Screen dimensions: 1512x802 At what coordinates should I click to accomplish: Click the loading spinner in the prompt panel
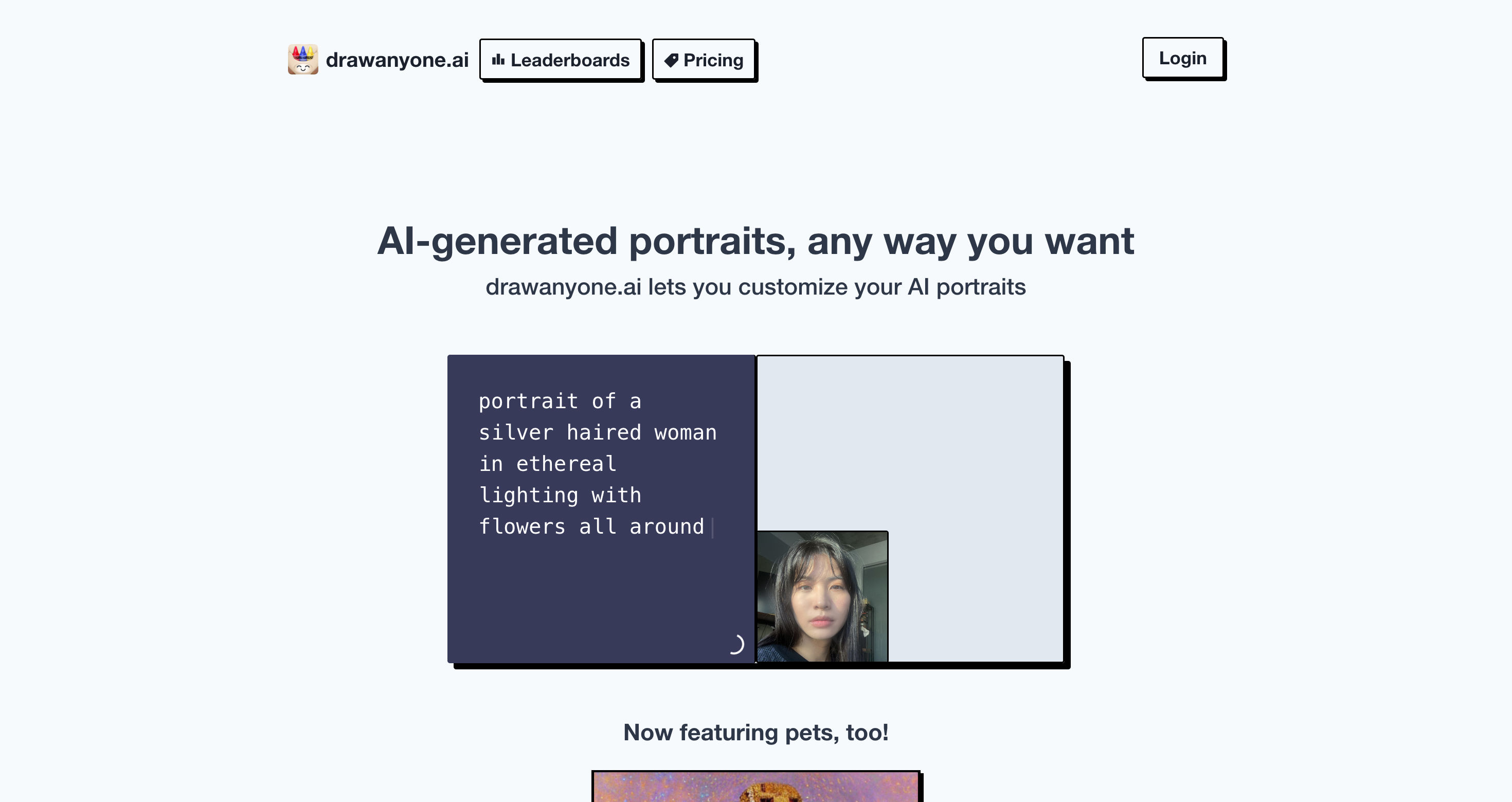tap(738, 644)
